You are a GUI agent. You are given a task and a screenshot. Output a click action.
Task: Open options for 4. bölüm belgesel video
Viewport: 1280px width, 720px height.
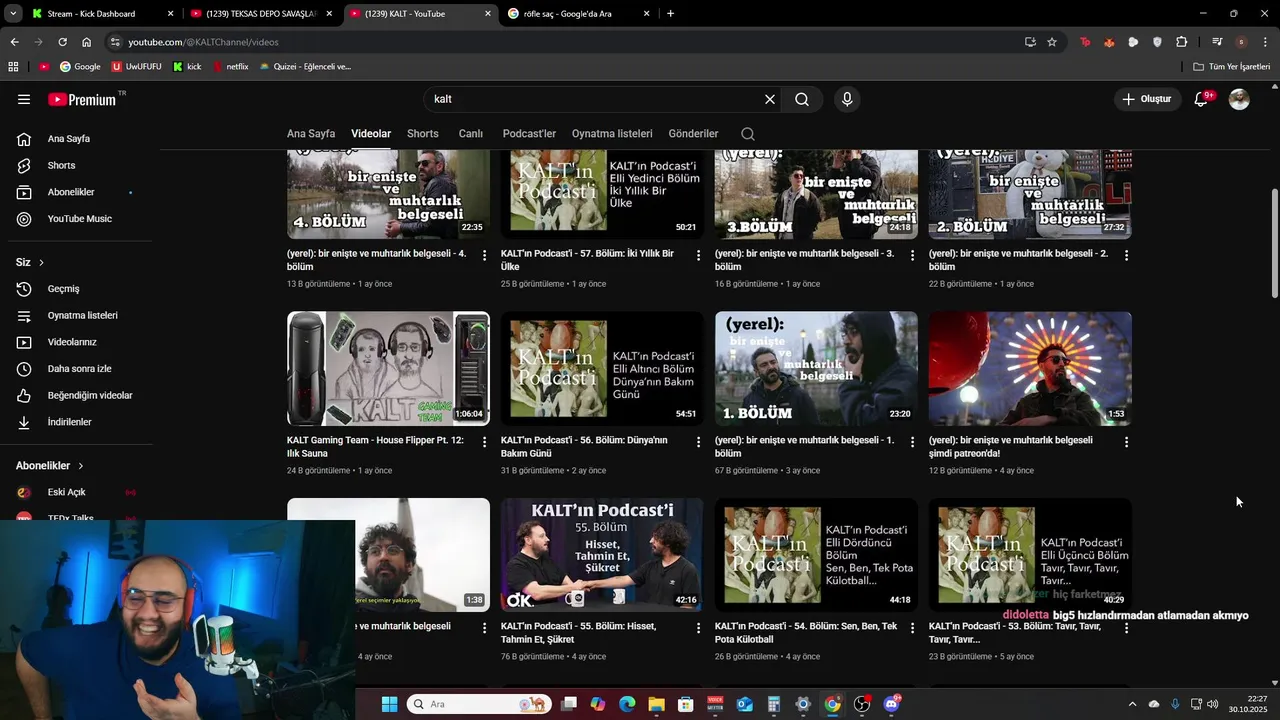tap(485, 256)
